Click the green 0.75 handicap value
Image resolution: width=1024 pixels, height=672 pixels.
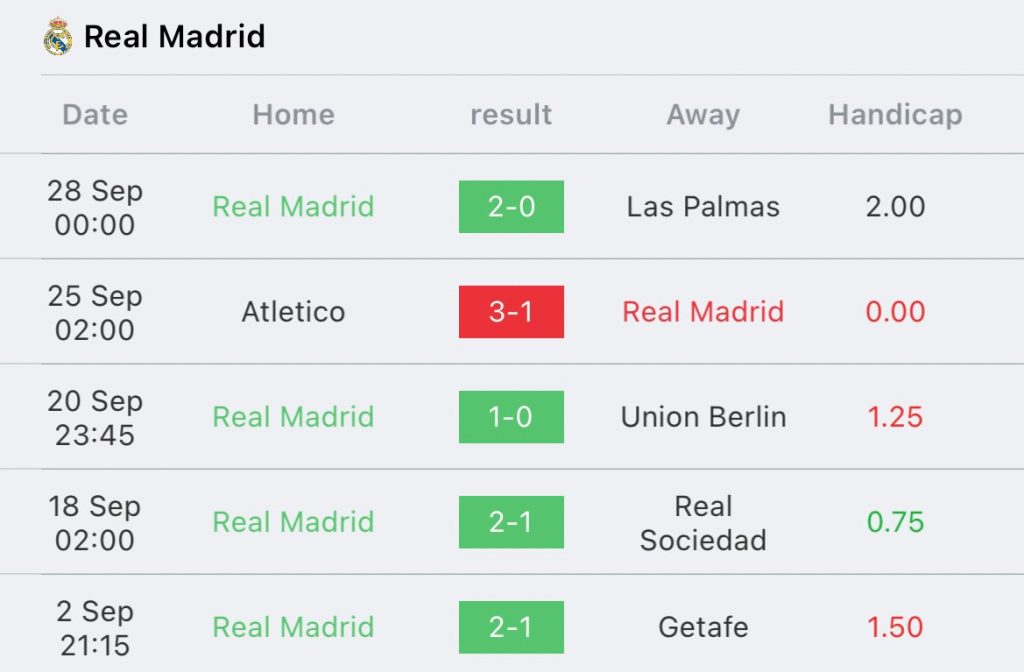(x=895, y=522)
